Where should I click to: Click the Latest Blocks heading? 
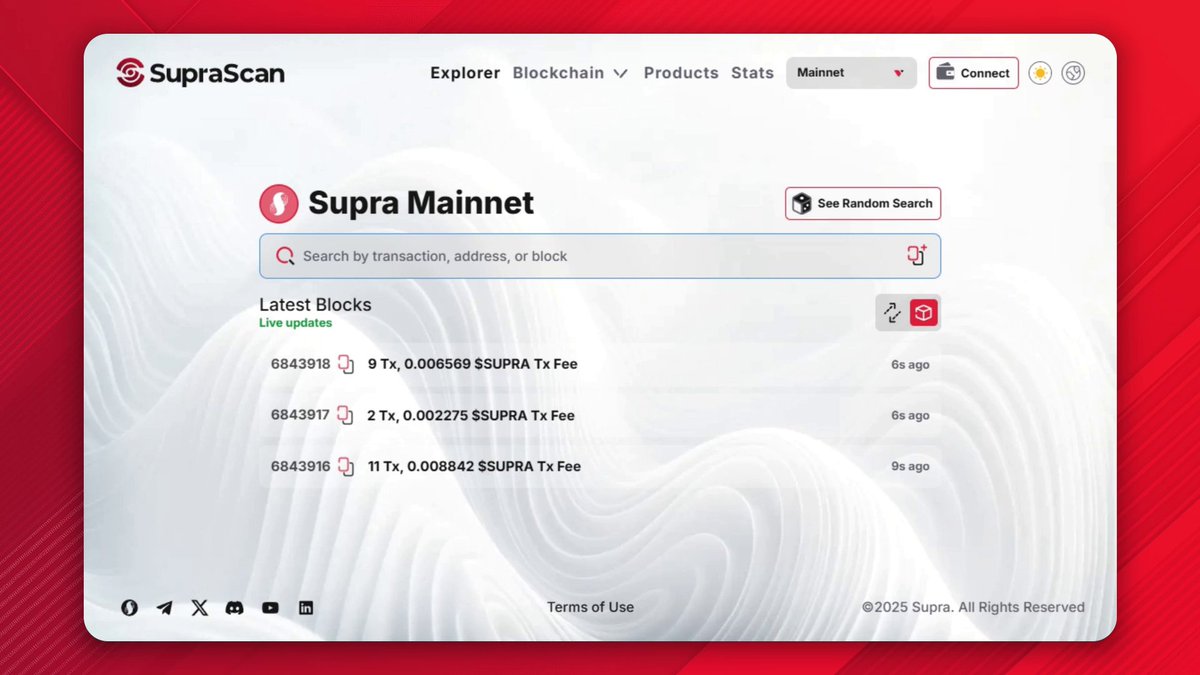pos(315,305)
